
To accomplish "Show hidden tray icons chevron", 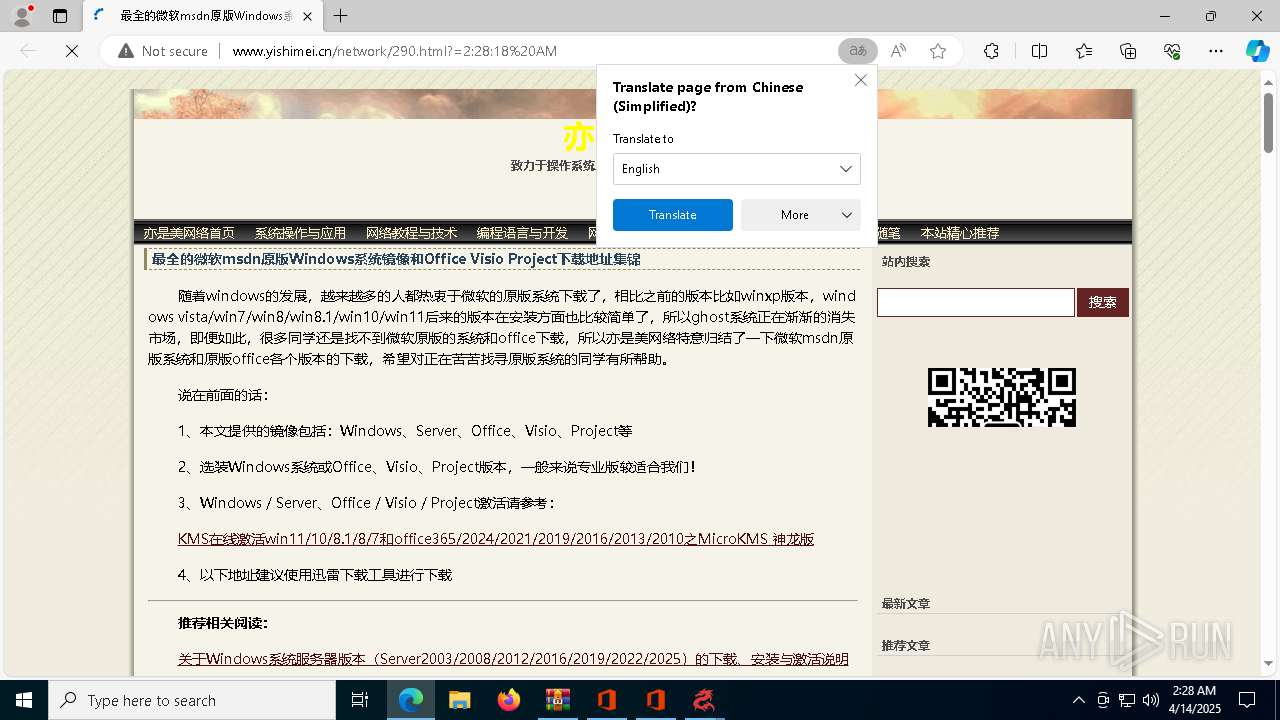I will (x=1078, y=700).
